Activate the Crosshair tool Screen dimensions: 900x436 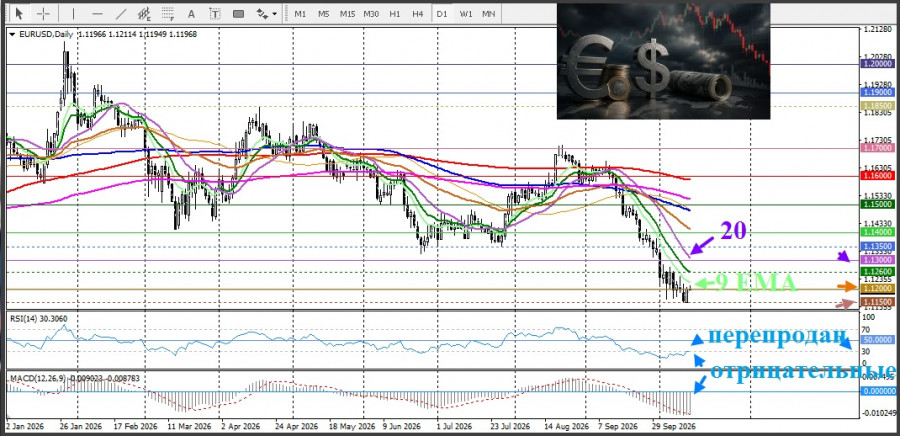click(x=44, y=13)
